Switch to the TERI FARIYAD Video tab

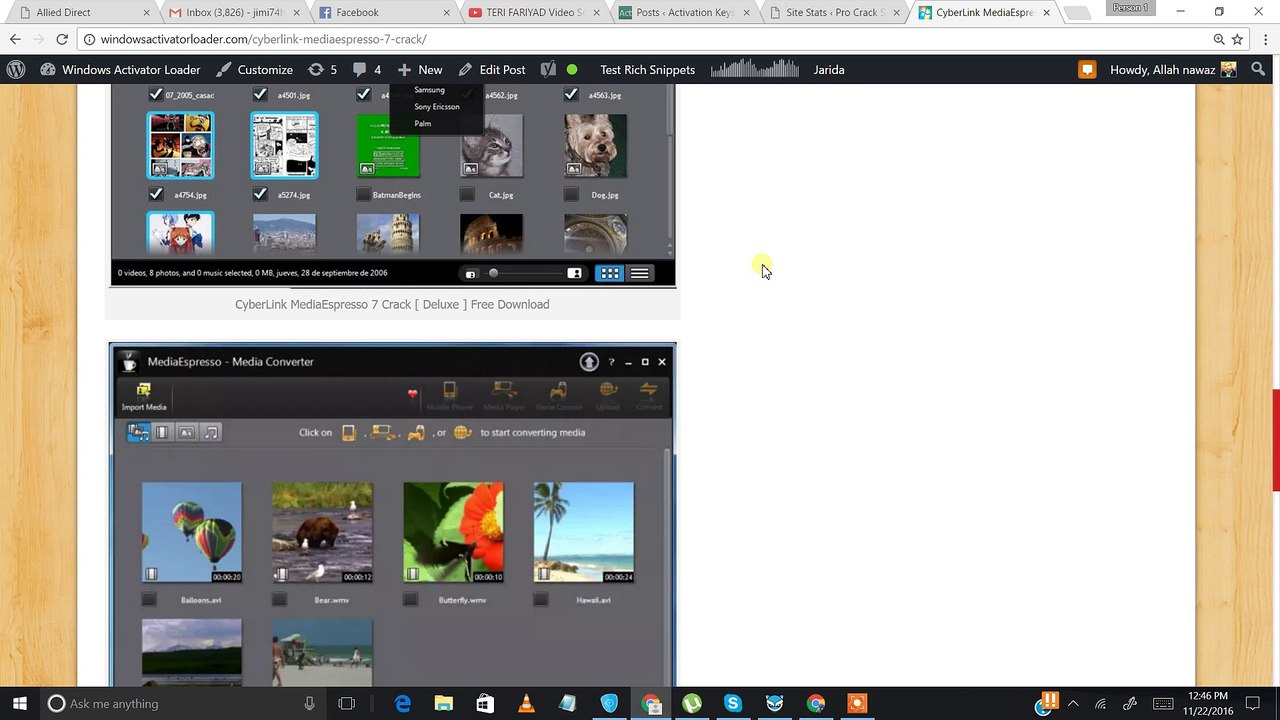[532, 12]
